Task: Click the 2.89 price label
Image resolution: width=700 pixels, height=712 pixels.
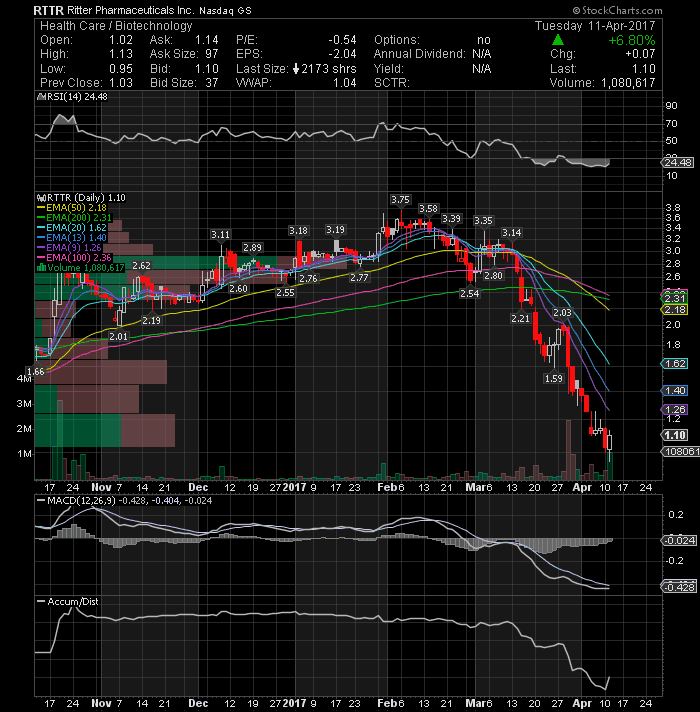Action: (x=252, y=248)
